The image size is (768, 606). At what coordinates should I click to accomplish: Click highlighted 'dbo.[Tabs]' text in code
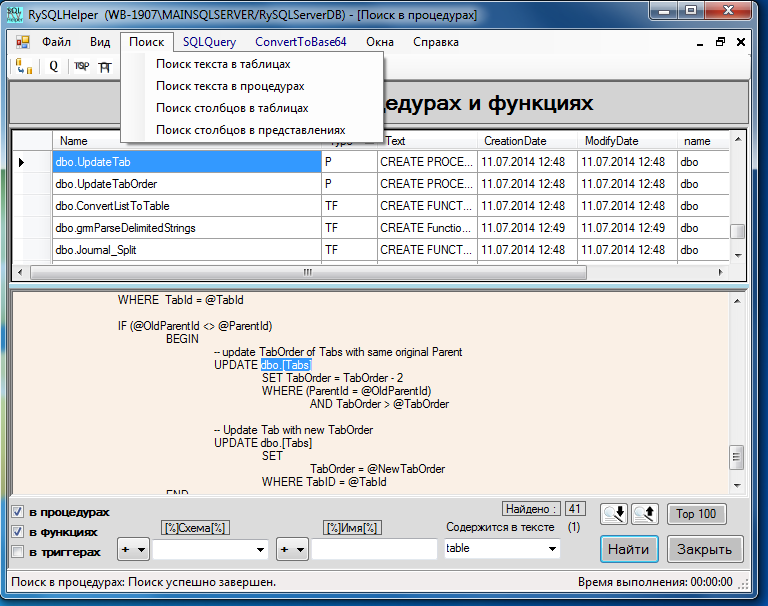tap(286, 365)
